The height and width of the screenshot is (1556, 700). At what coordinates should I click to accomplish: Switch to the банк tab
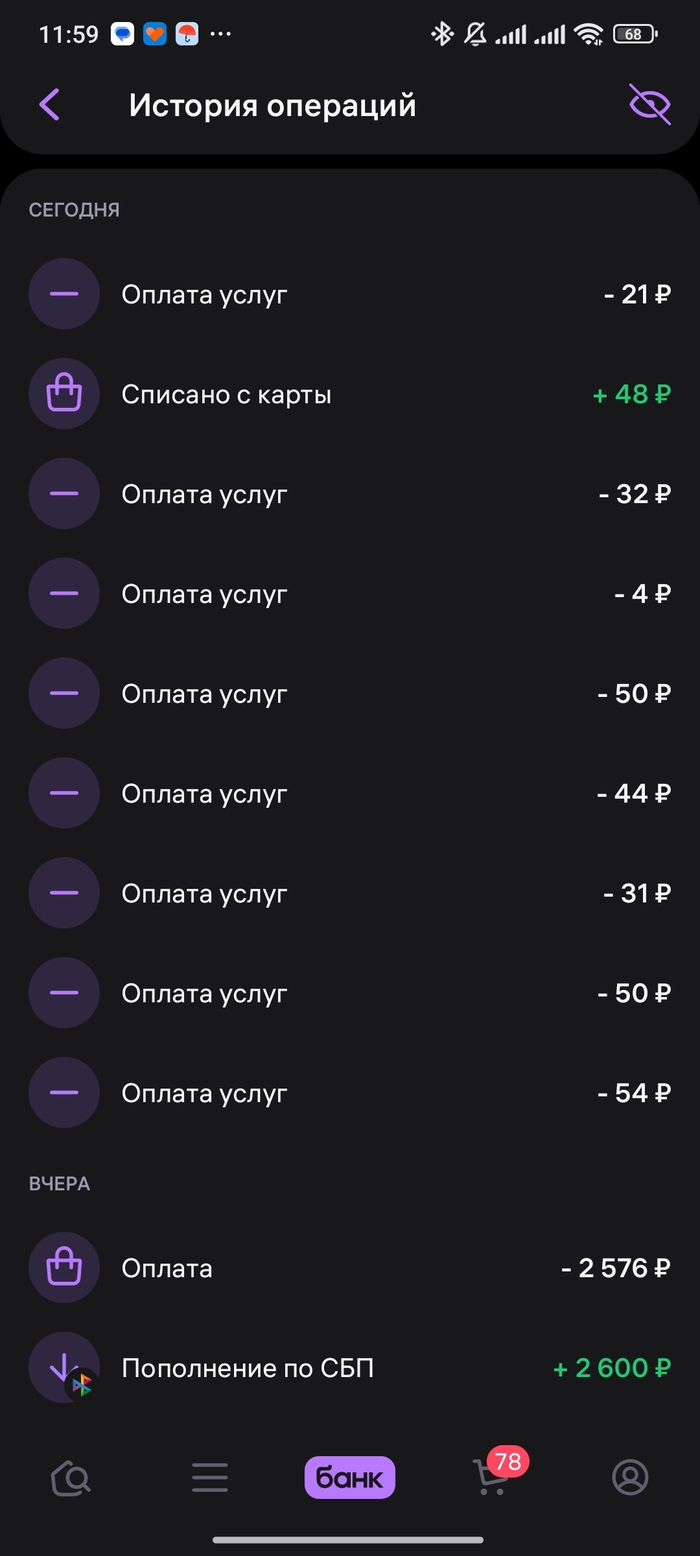click(x=350, y=1477)
